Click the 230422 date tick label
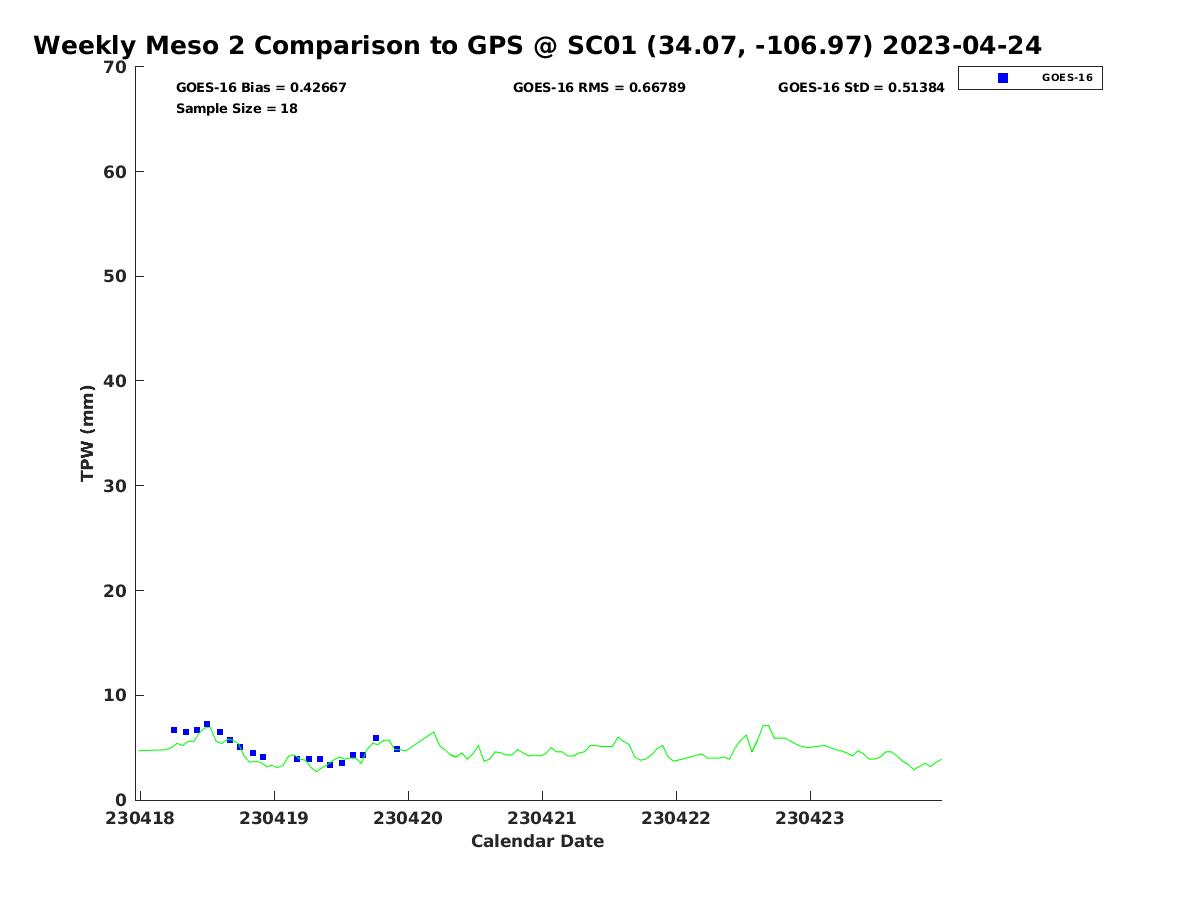 tap(676, 818)
